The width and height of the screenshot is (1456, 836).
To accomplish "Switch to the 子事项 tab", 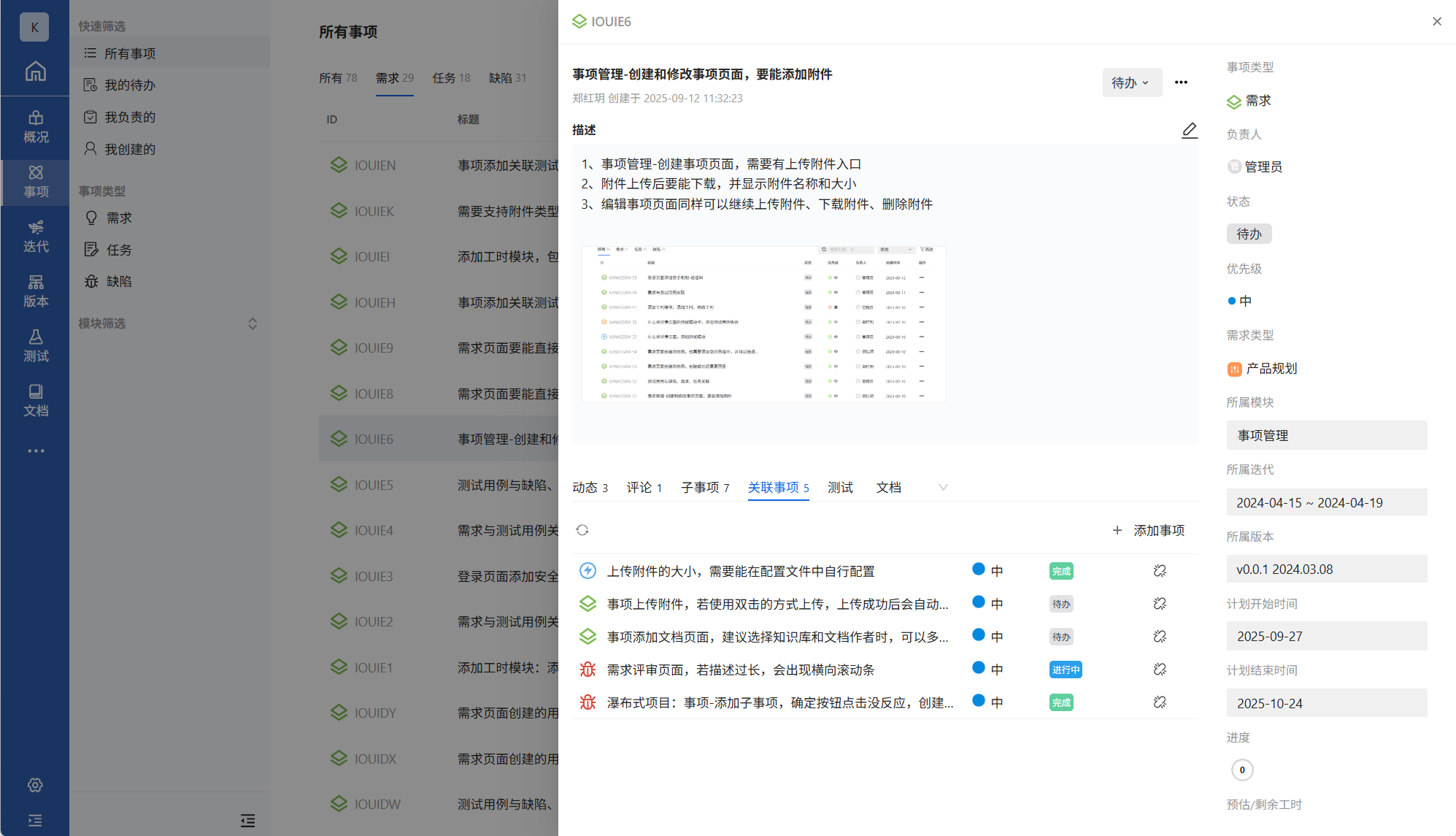I will click(704, 487).
